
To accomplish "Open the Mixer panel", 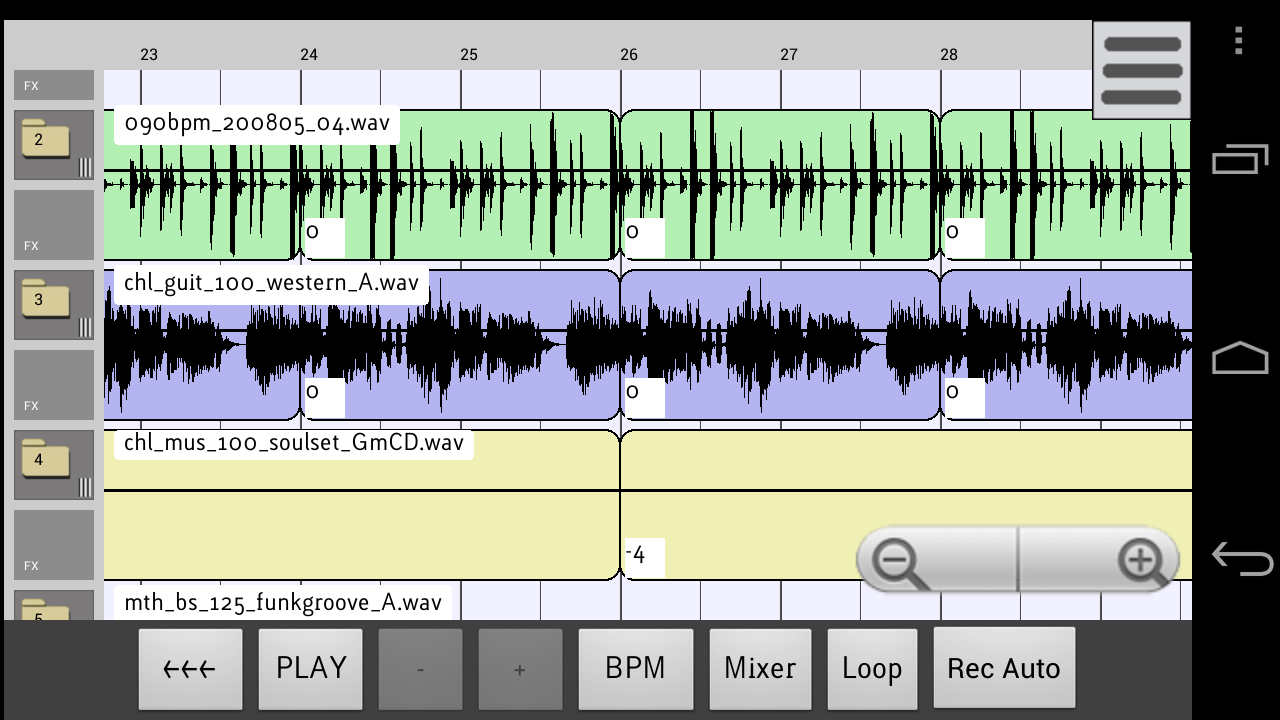I will click(x=760, y=669).
